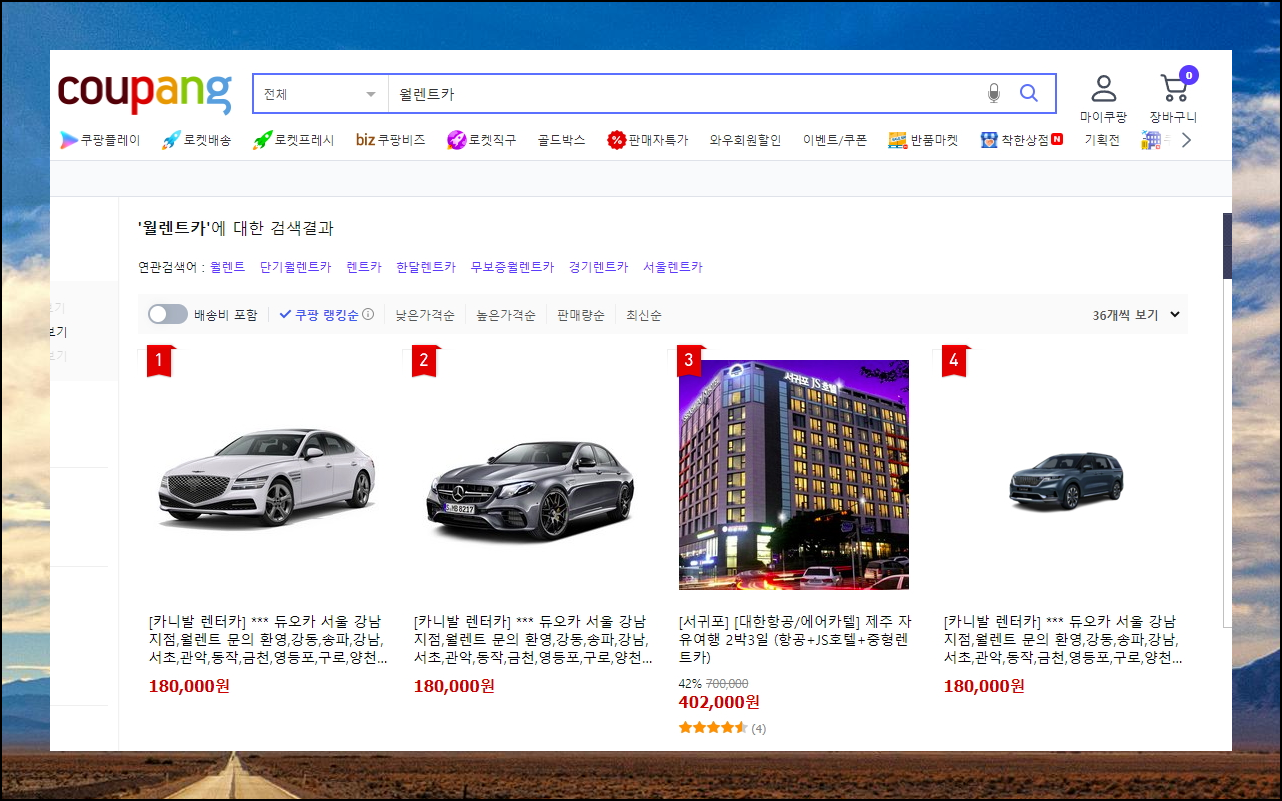Click the 반품마켓 icon

pos(897,140)
